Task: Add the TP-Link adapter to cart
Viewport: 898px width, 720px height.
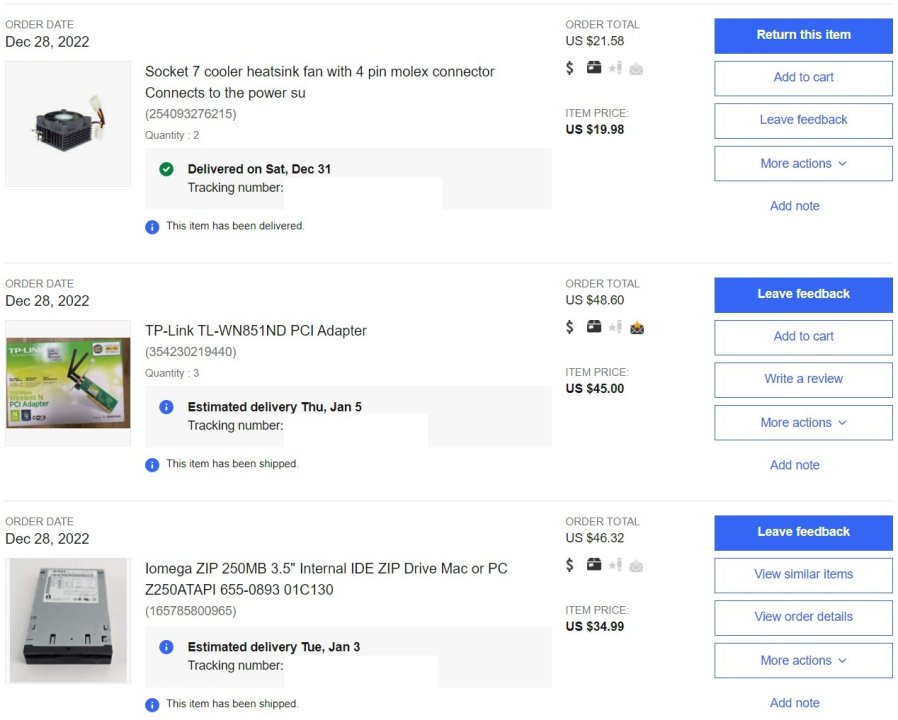Action: pos(803,336)
